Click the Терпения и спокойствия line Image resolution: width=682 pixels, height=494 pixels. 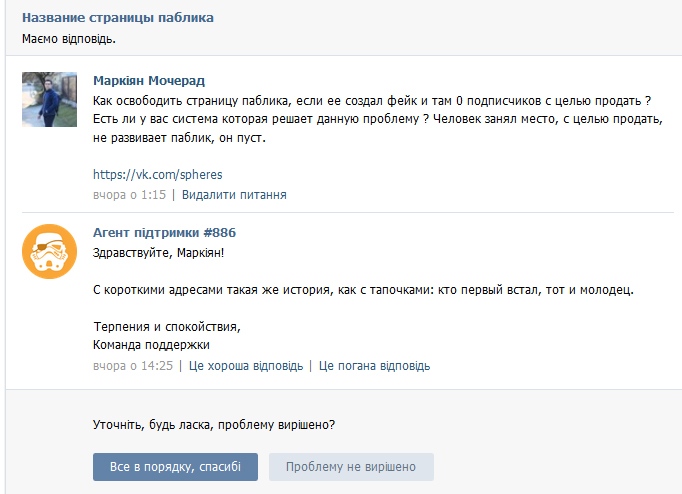pos(167,327)
